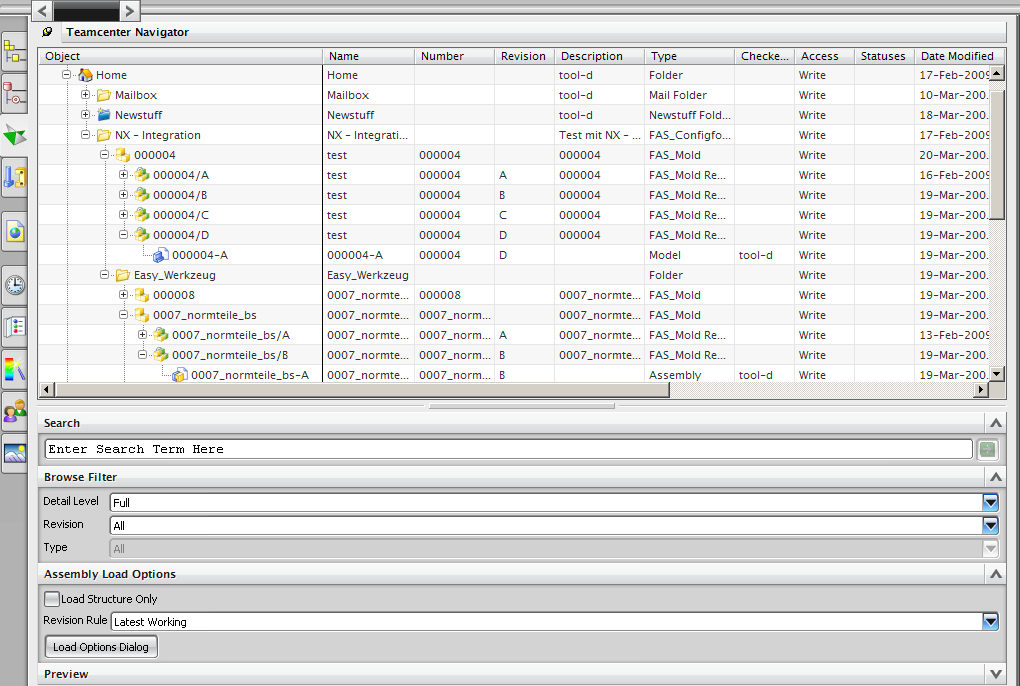
Task: Click the horizontal scrollbar right arrow
Action: [981, 389]
